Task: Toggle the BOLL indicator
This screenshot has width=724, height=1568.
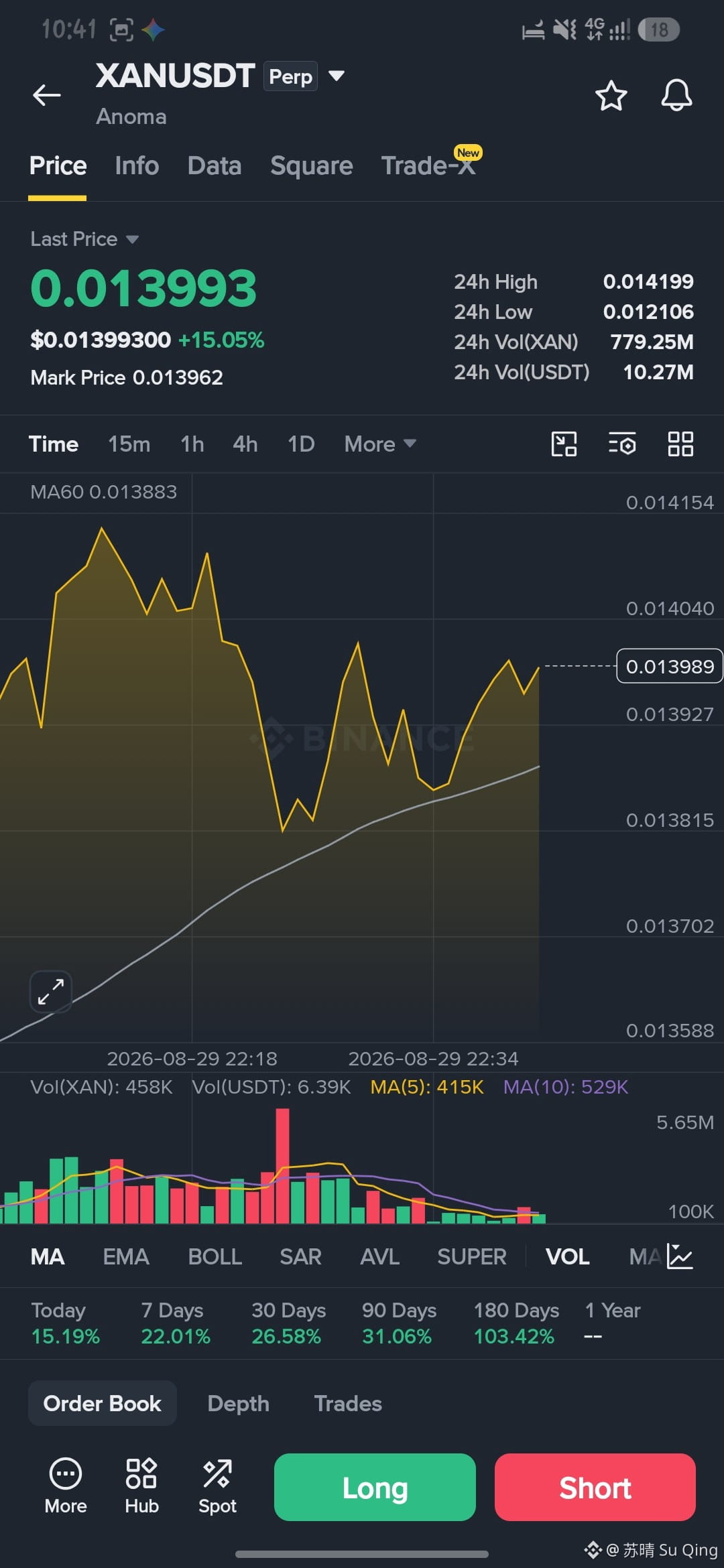Action: tap(215, 1256)
